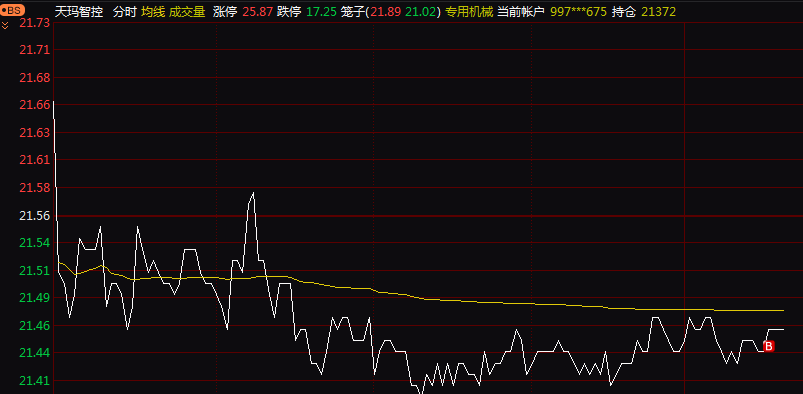Click price axis label 21.58
The height and width of the screenshot is (394, 803).
tap(35, 188)
